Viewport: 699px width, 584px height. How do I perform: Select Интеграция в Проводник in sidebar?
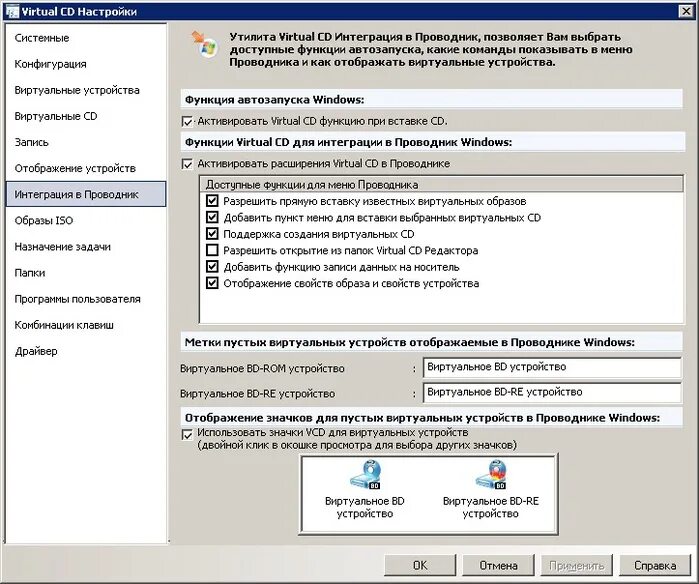coord(86,194)
